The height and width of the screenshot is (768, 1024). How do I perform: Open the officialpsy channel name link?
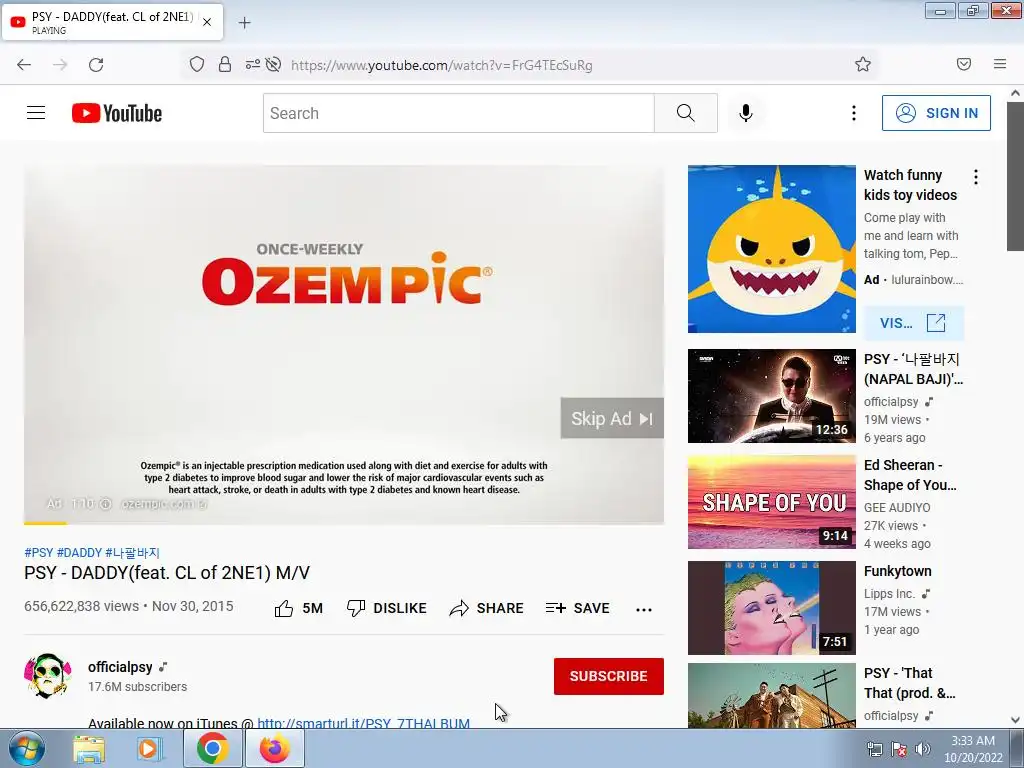point(120,667)
